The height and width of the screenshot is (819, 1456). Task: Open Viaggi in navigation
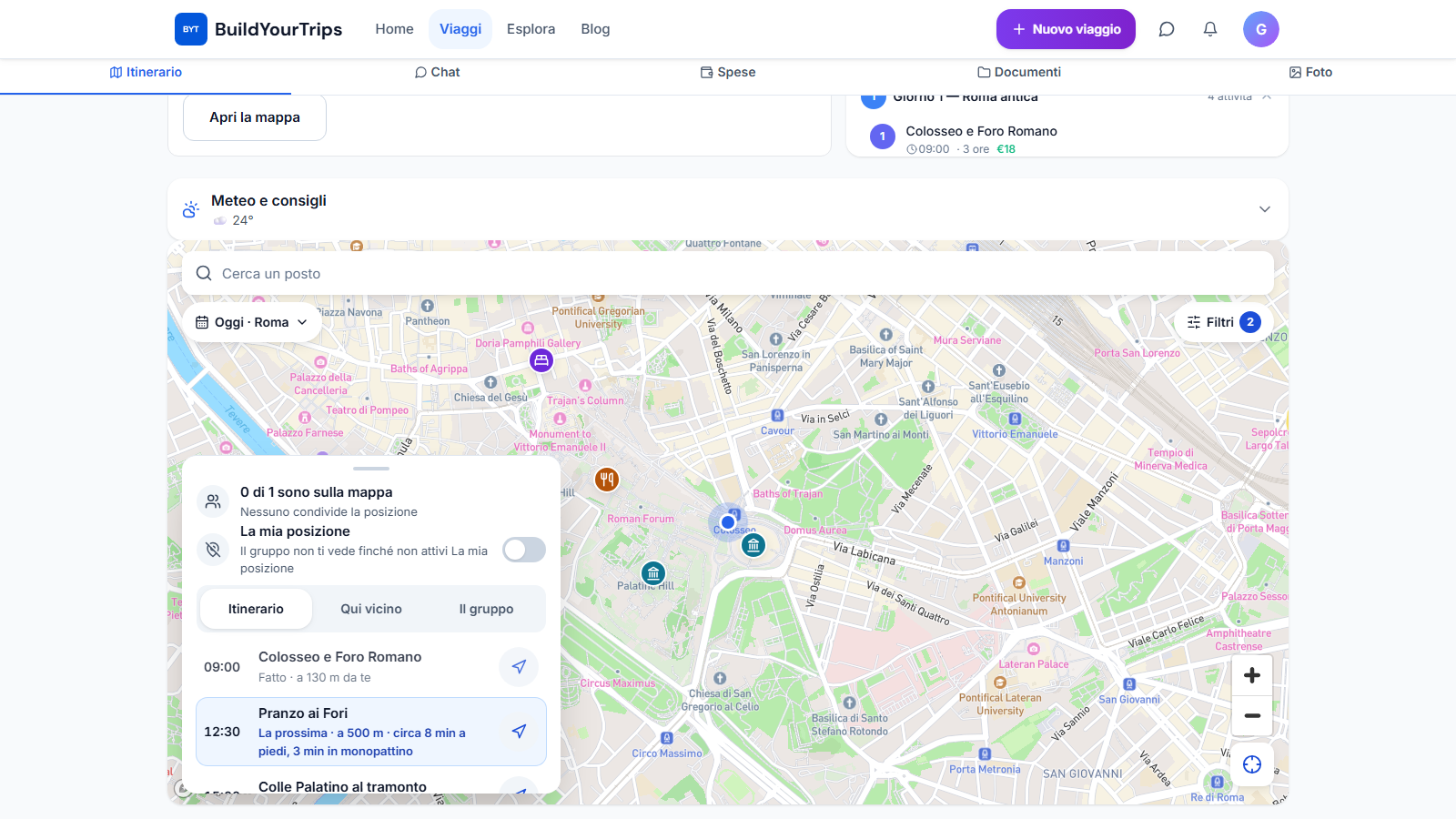460,29
